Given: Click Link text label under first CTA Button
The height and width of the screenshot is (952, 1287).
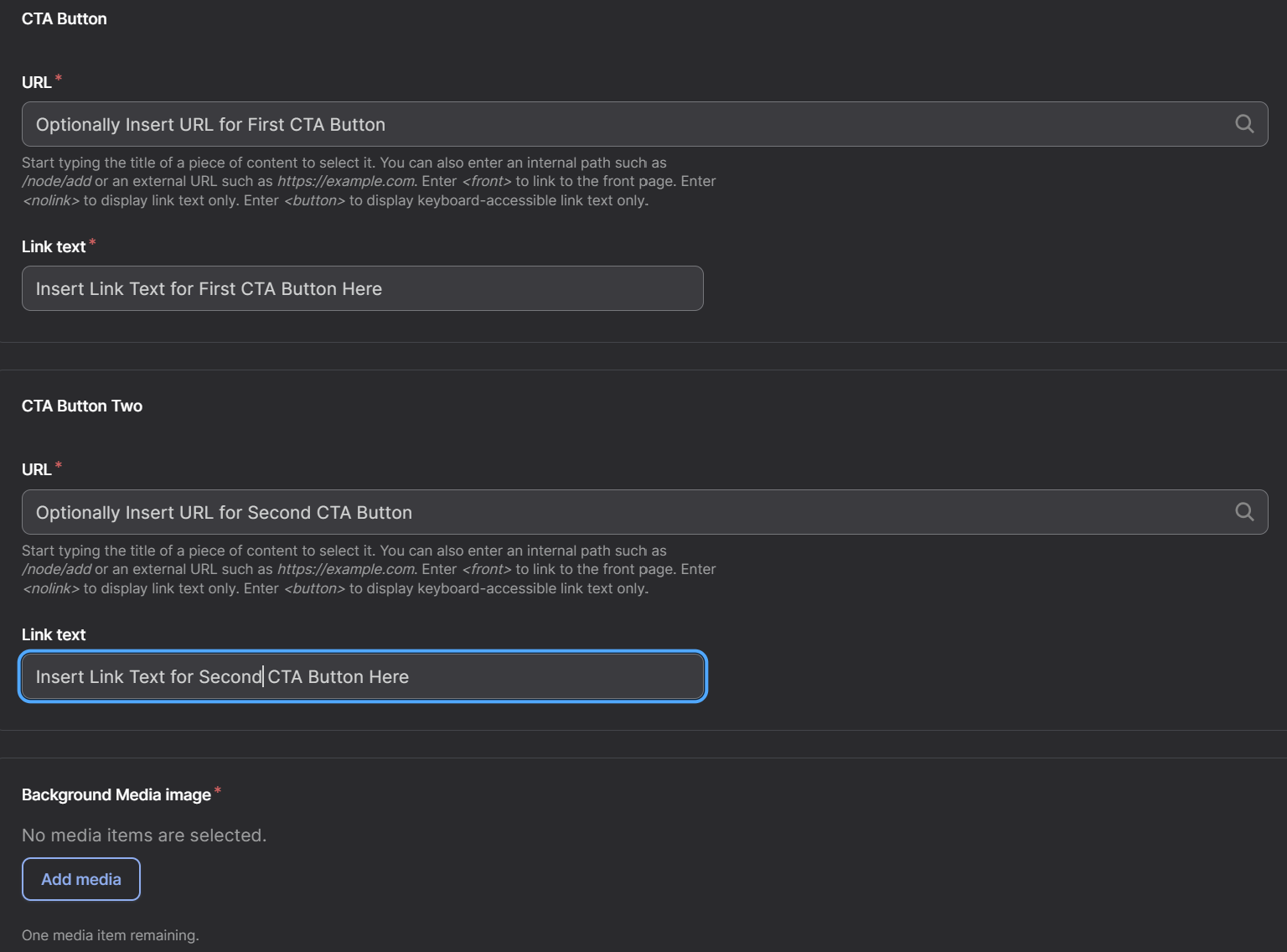Looking at the screenshot, I should pyautogui.click(x=54, y=246).
